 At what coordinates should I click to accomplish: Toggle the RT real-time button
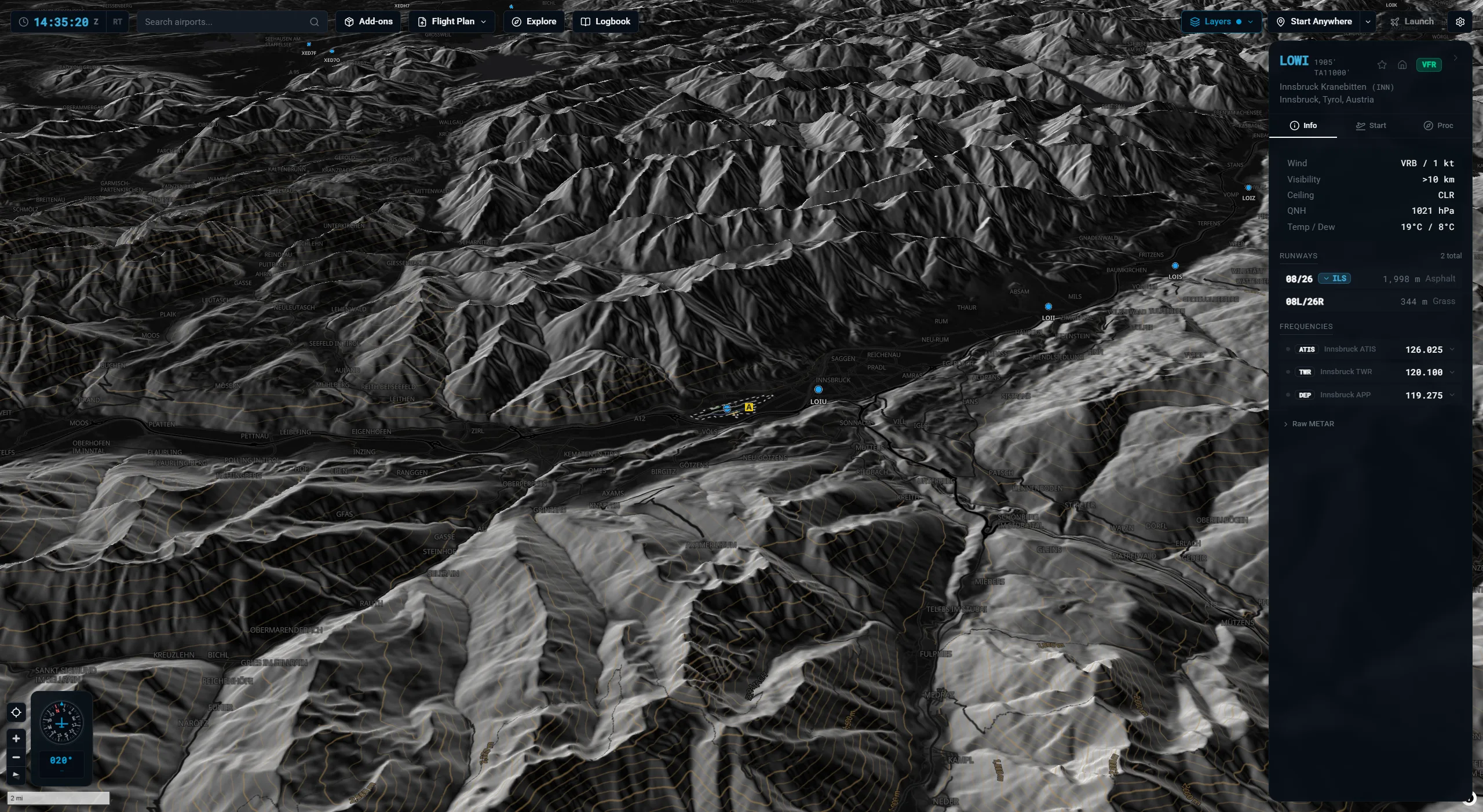(x=118, y=22)
